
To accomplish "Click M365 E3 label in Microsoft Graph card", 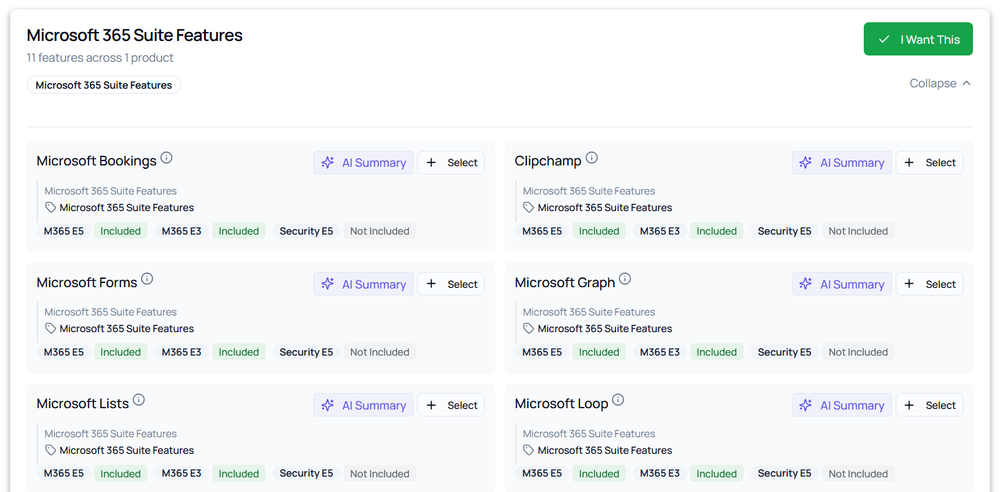I will [x=659, y=352].
